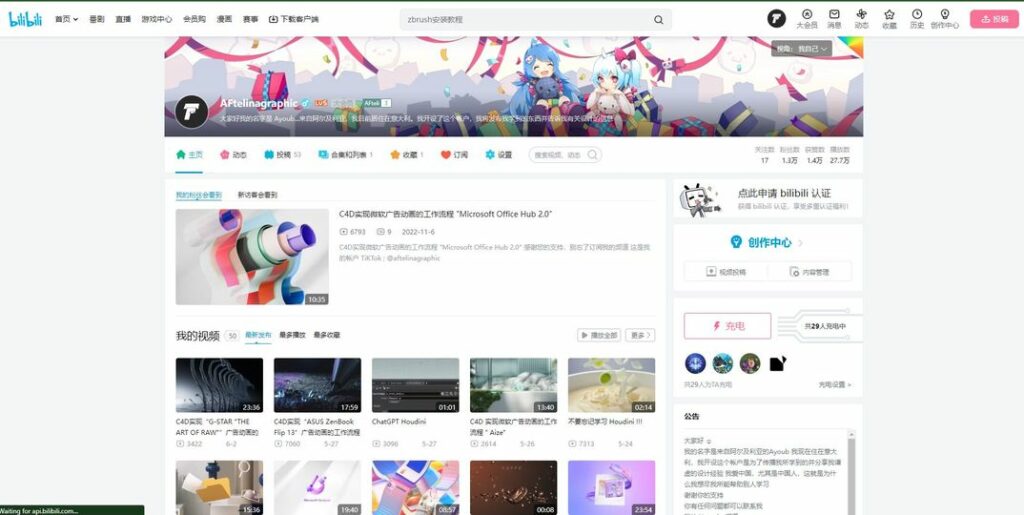Image resolution: width=1024 pixels, height=515 pixels.
Task: Click 点此申请 bilibili 认证 link
Action: tap(784, 193)
